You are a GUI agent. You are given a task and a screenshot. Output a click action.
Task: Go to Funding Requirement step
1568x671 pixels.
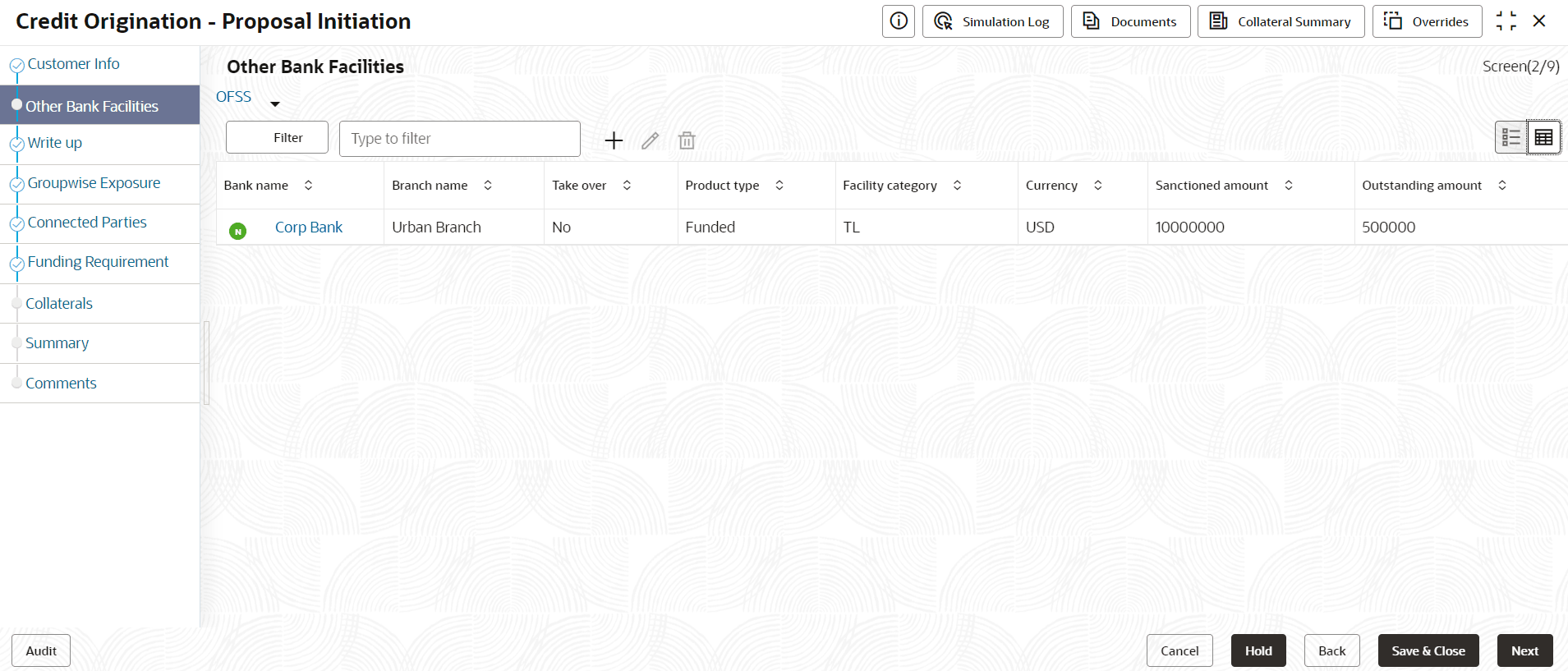(98, 262)
